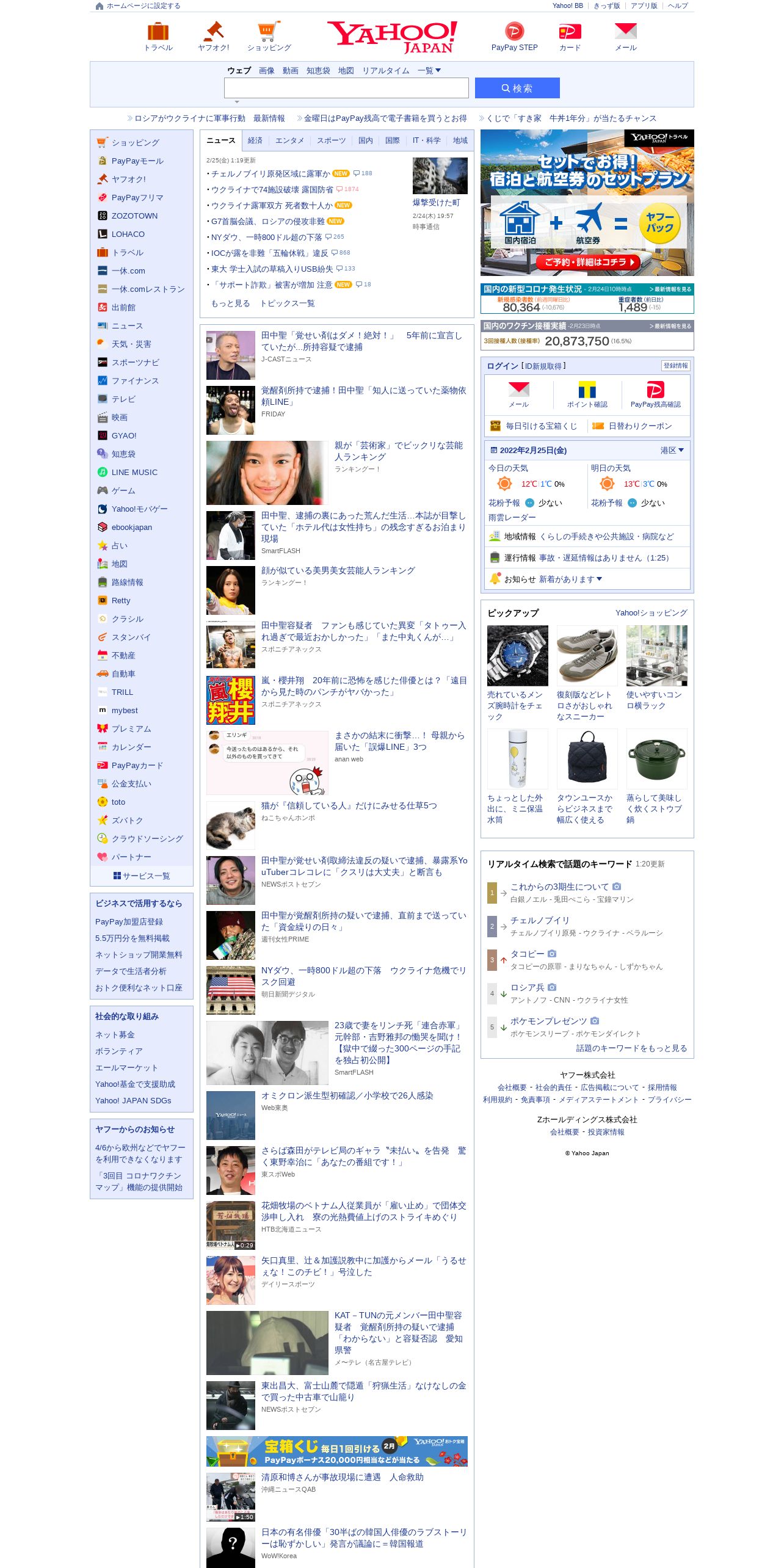
Task: Click the home icon beside ホームページに設定する
Action: tap(100, 6)
